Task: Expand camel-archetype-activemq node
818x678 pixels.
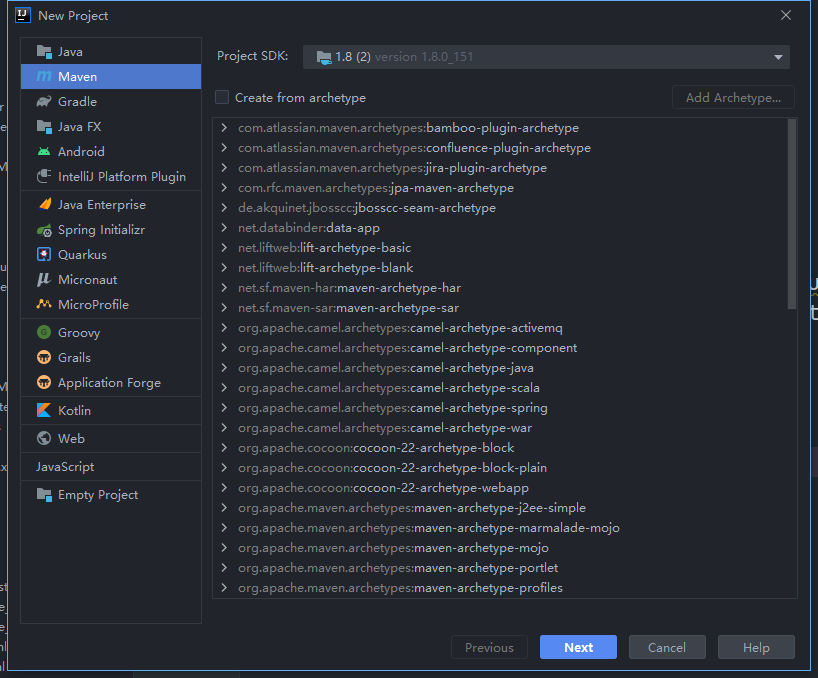Action: (x=224, y=328)
